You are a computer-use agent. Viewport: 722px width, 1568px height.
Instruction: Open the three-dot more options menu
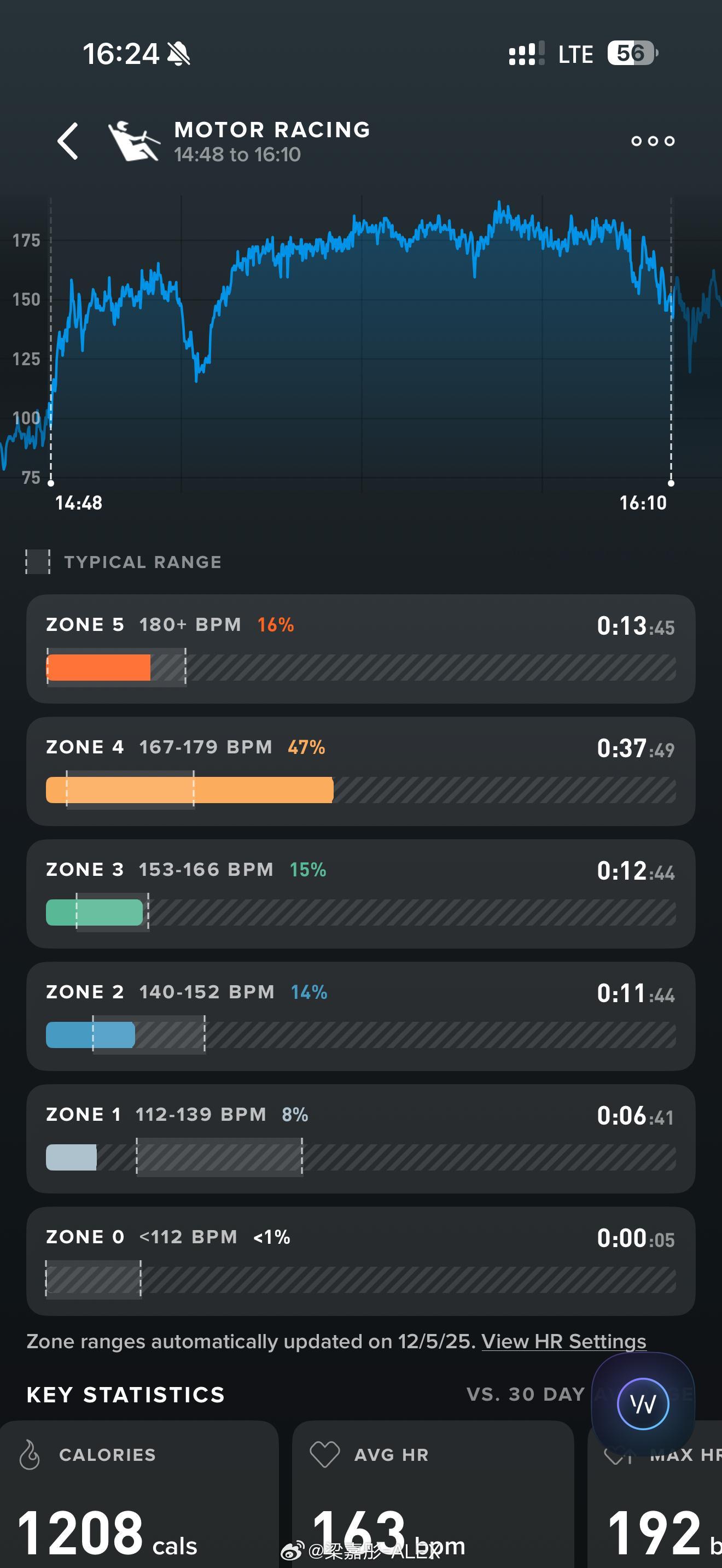pyautogui.click(x=653, y=141)
